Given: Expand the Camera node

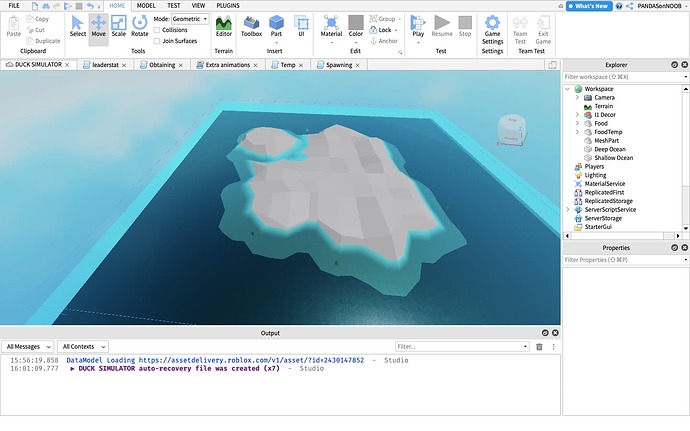Looking at the screenshot, I should [x=577, y=97].
